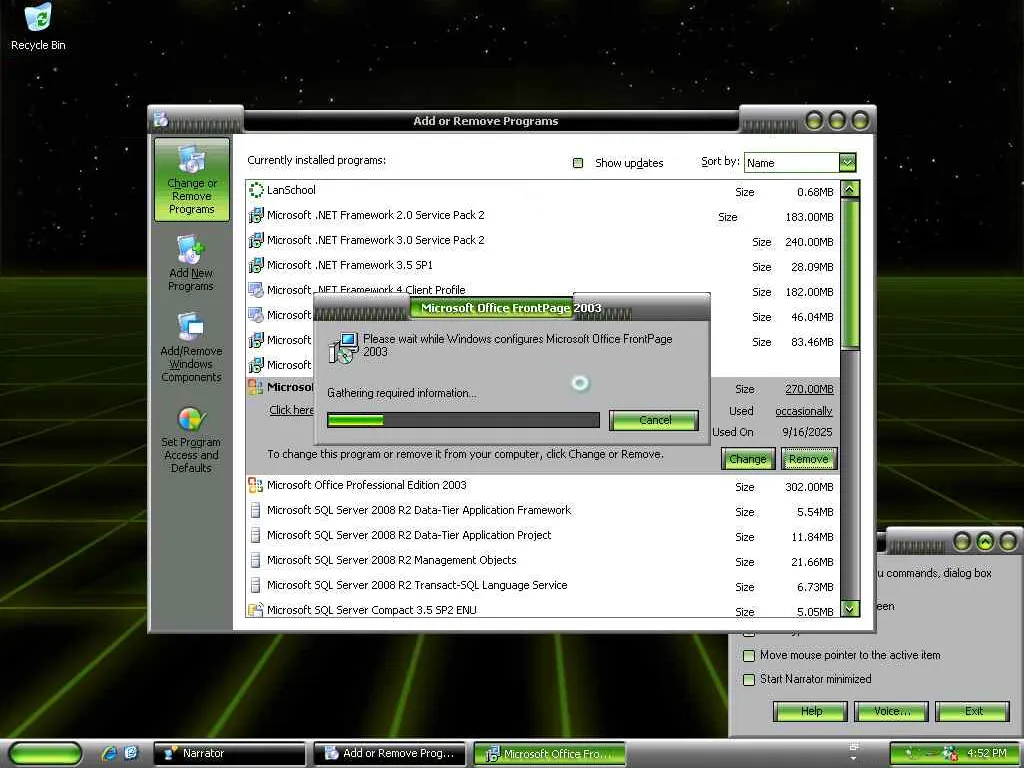The height and width of the screenshot is (768, 1024).
Task: Enable Move mouse pointer to active item
Action: pos(749,655)
